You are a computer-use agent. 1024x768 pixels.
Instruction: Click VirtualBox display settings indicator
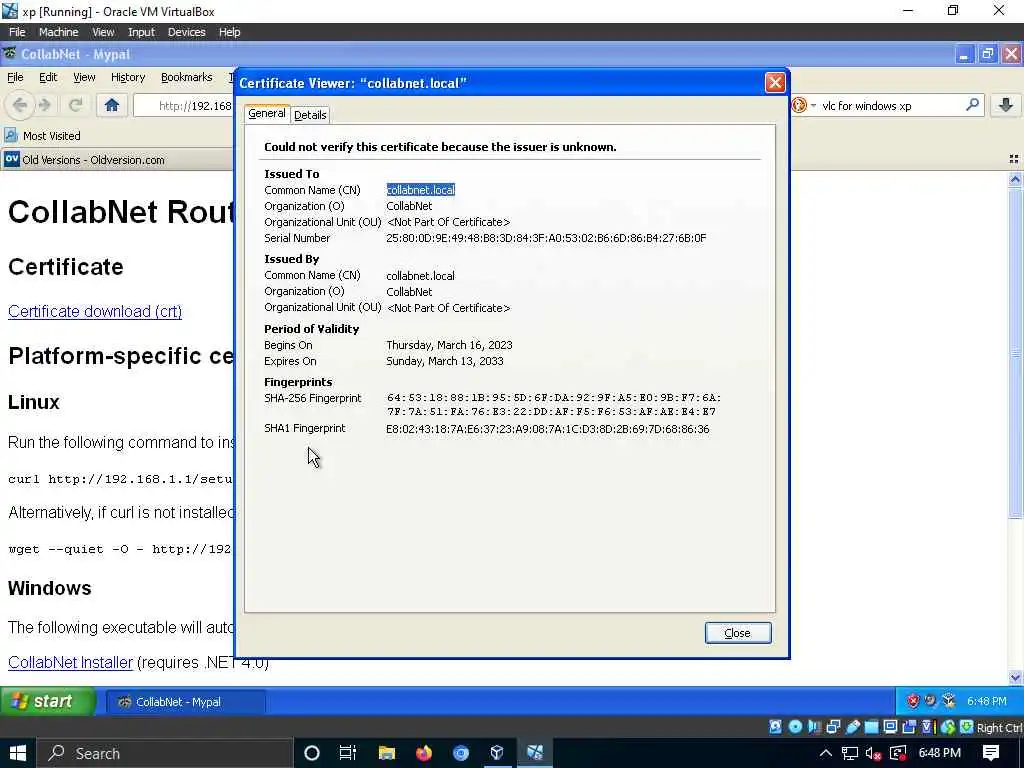tap(890, 727)
